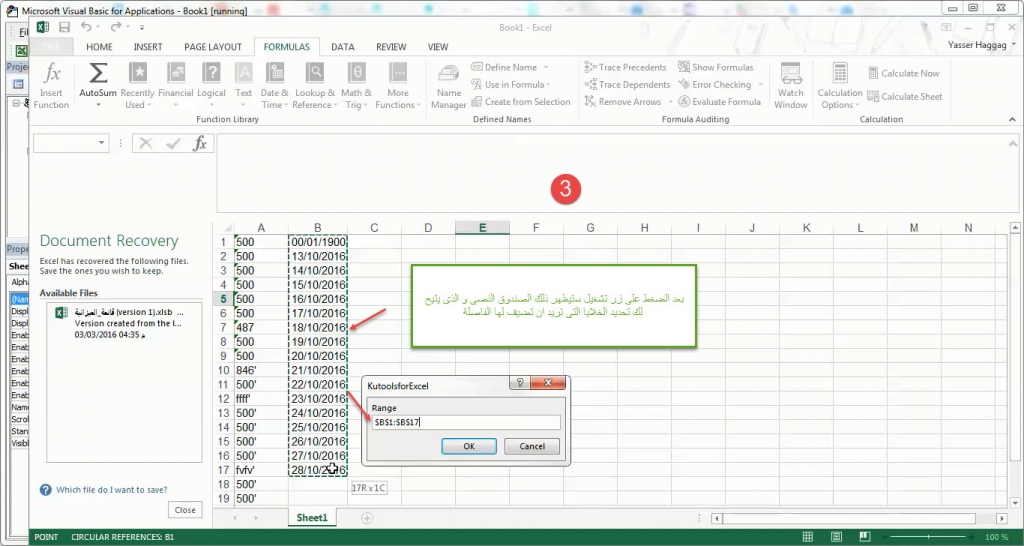Open the VIEW tab
Image resolution: width=1024 pixels, height=546 pixels.
[x=438, y=47]
